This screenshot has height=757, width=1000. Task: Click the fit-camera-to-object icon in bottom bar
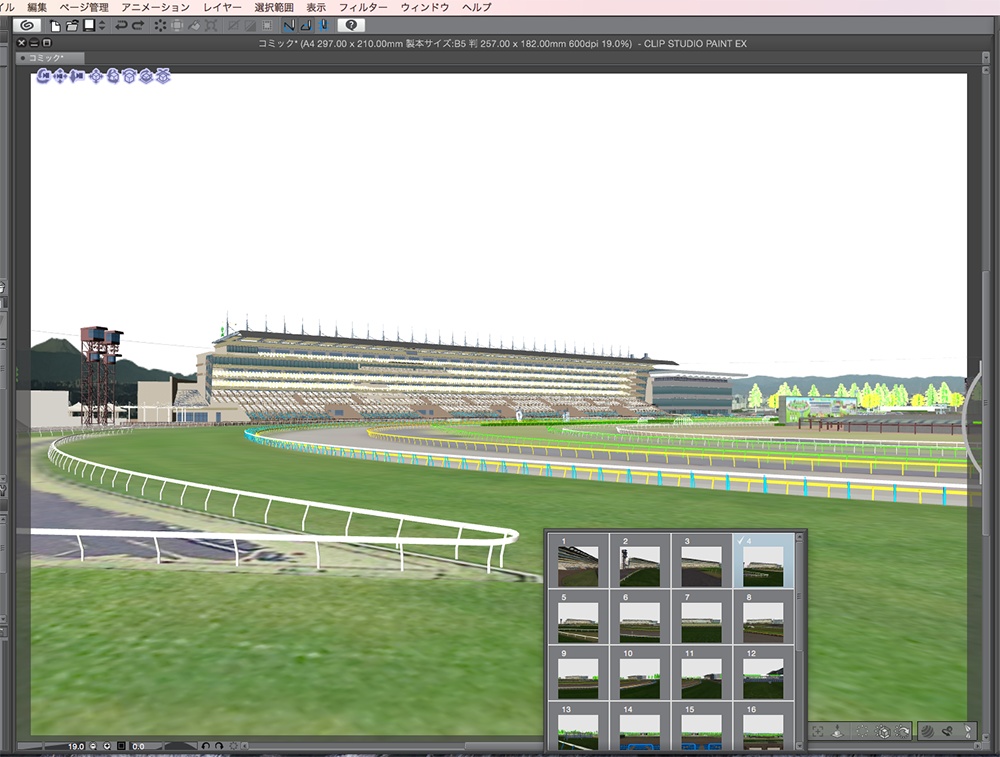click(818, 733)
